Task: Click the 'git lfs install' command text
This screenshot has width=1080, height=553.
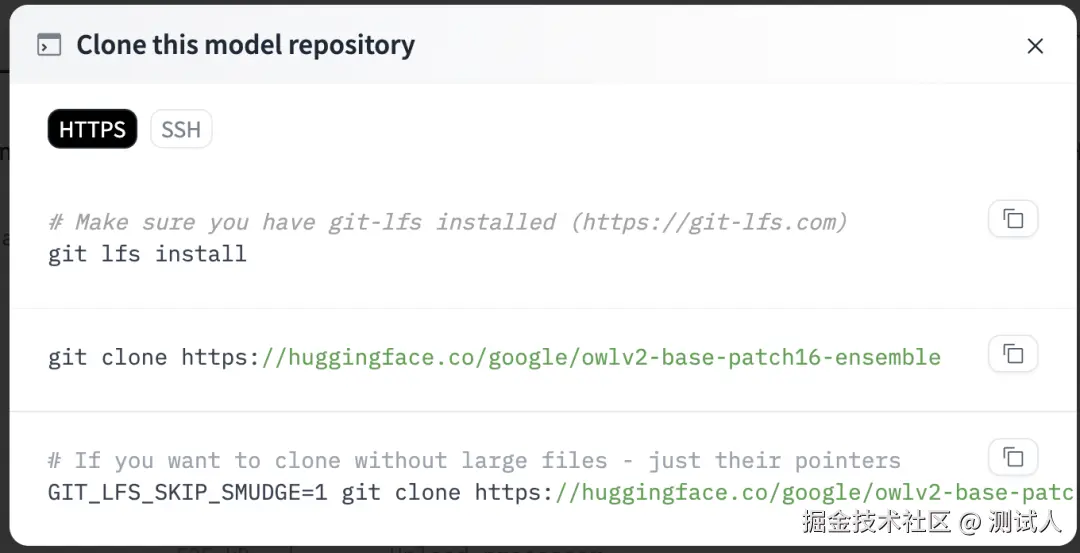Action: click(x=147, y=254)
